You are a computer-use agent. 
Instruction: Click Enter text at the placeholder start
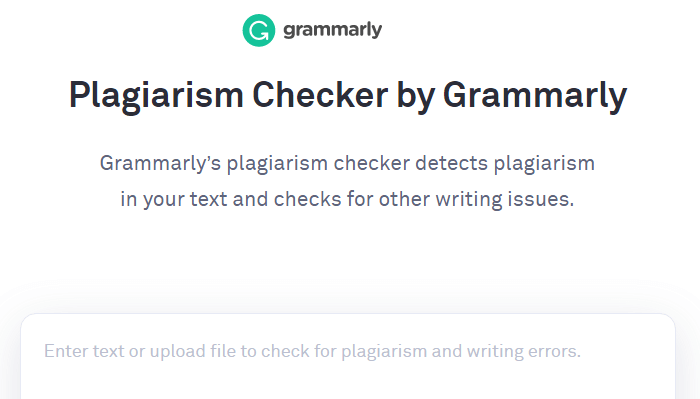click(x=84, y=351)
